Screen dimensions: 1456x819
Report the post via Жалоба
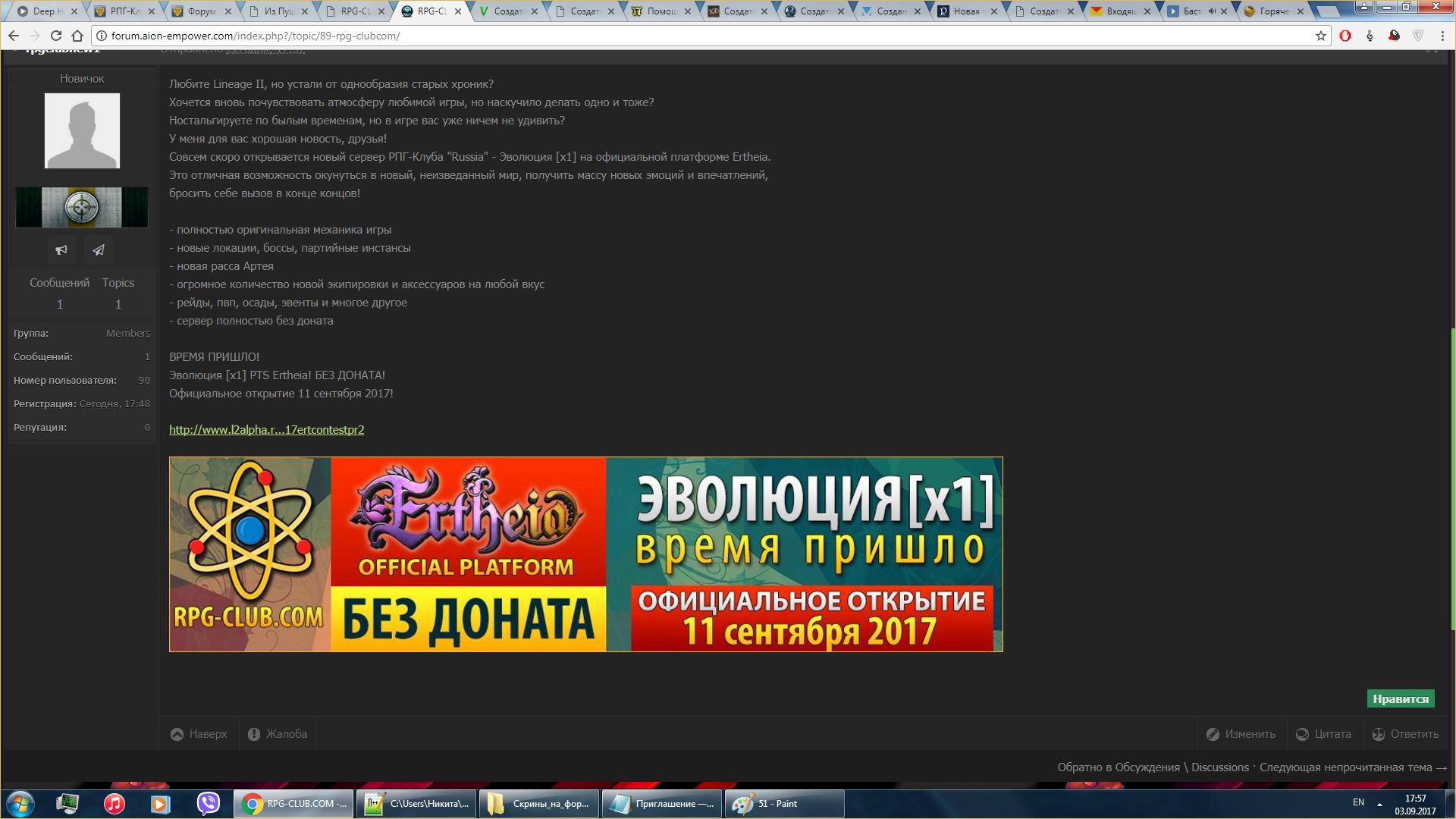click(278, 734)
